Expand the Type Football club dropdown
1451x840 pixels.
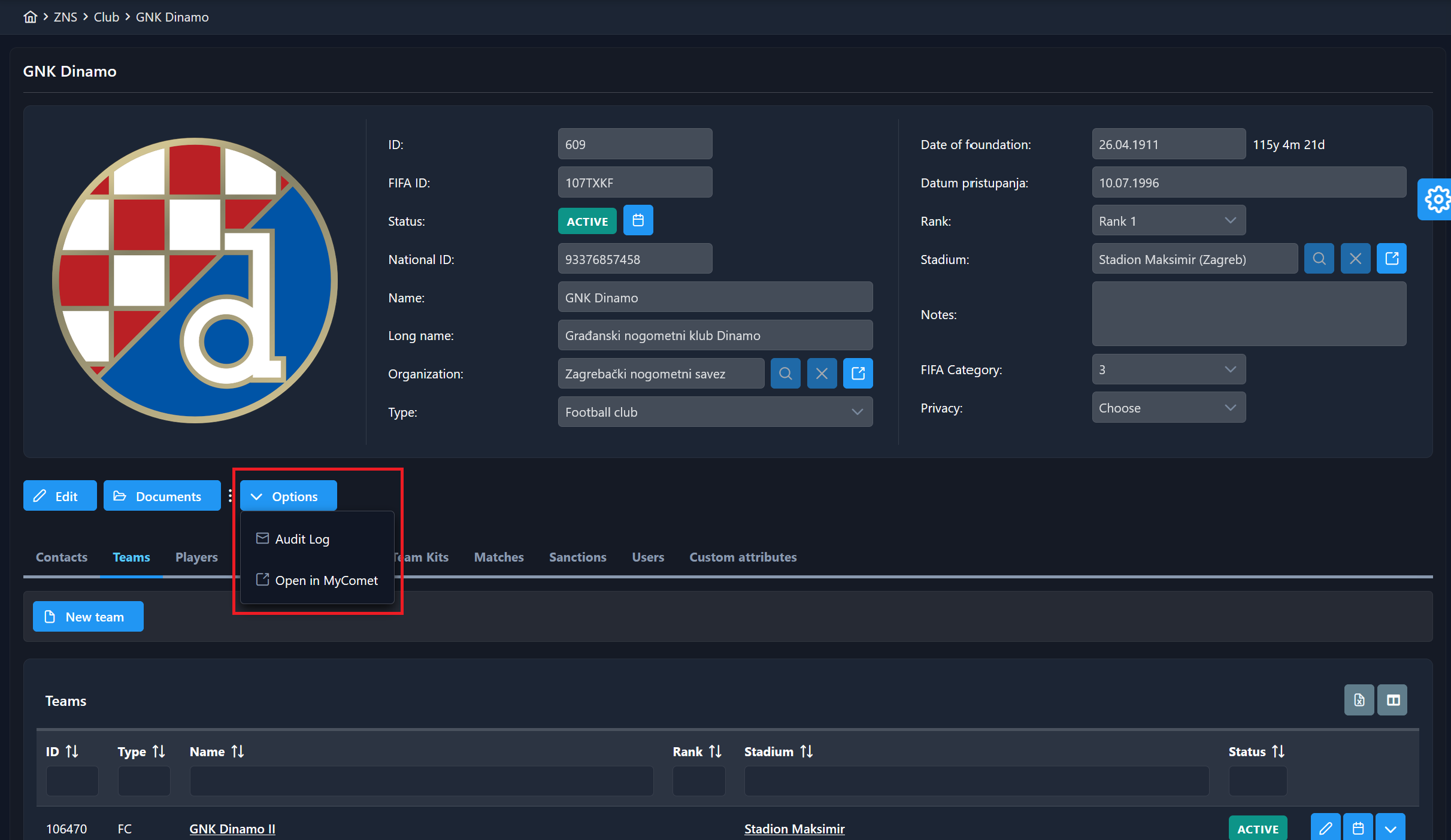point(715,412)
